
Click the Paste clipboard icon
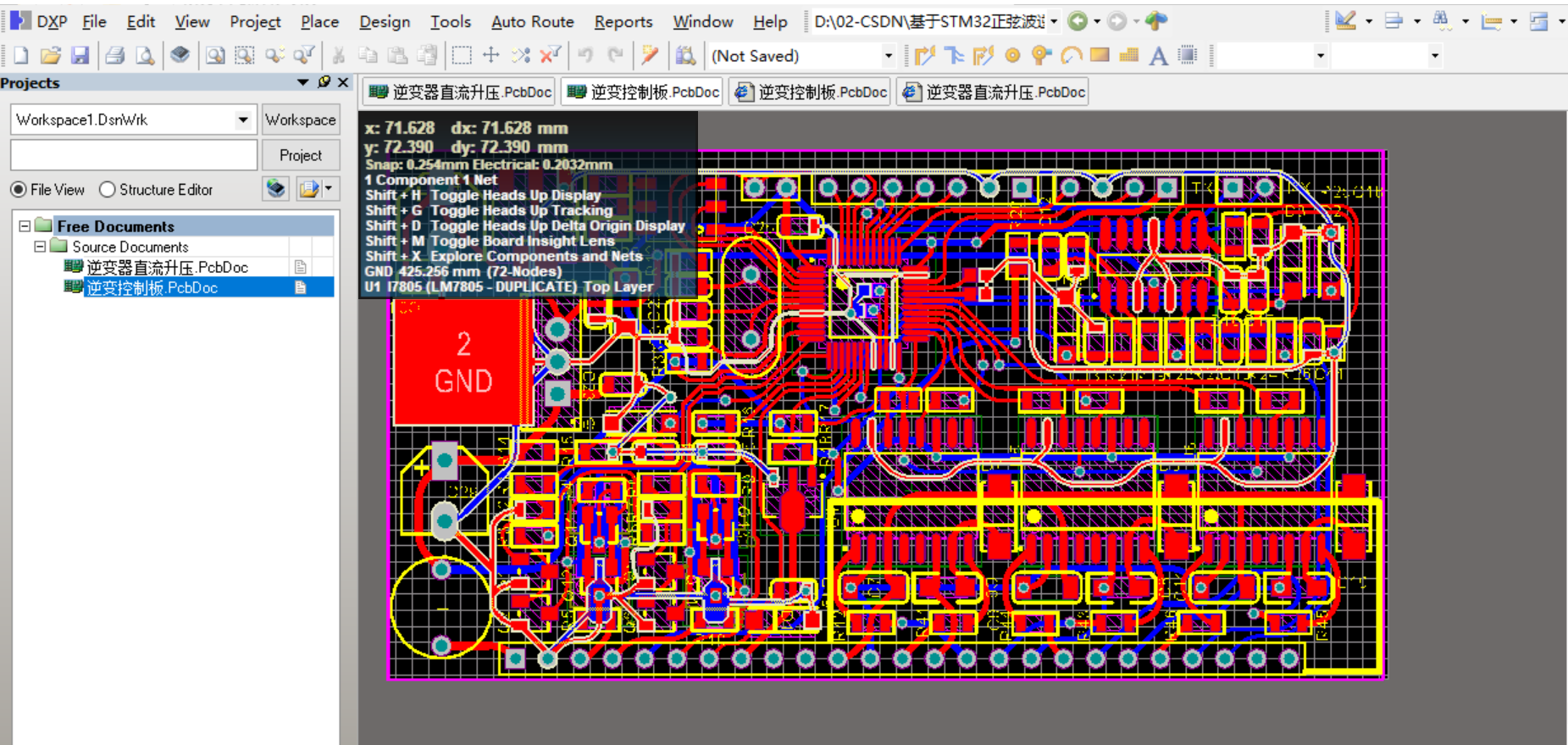pyautogui.click(x=397, y=56)
